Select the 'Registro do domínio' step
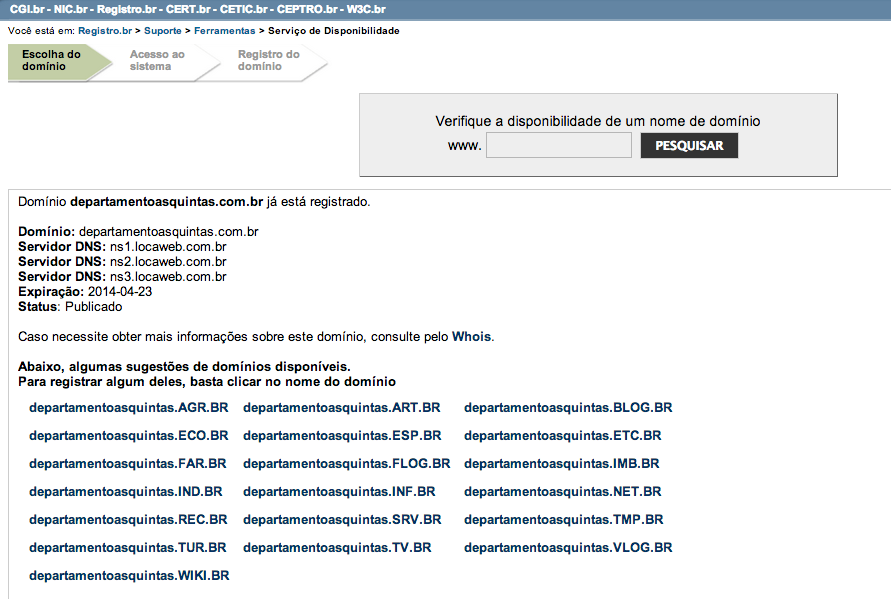The width and height of the screenshot is (891, 599). click(x=268, y=61)
